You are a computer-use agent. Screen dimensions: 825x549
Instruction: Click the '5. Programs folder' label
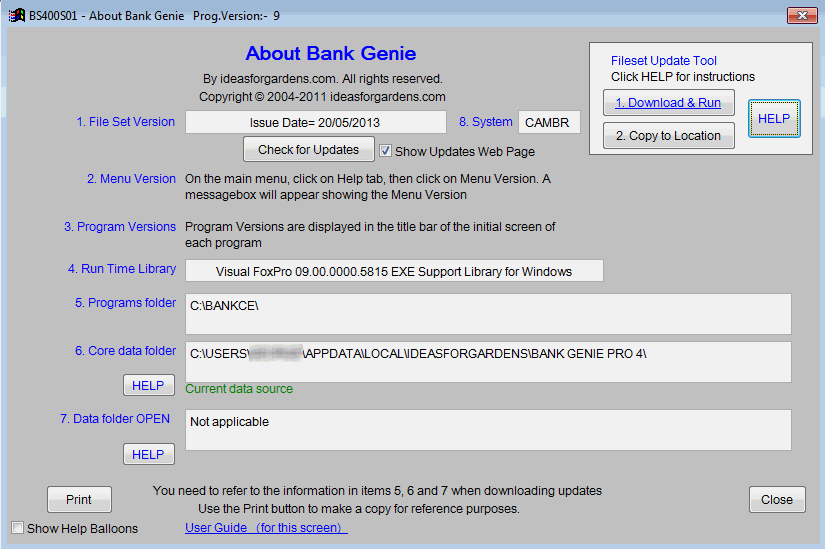tap(126, 303)
